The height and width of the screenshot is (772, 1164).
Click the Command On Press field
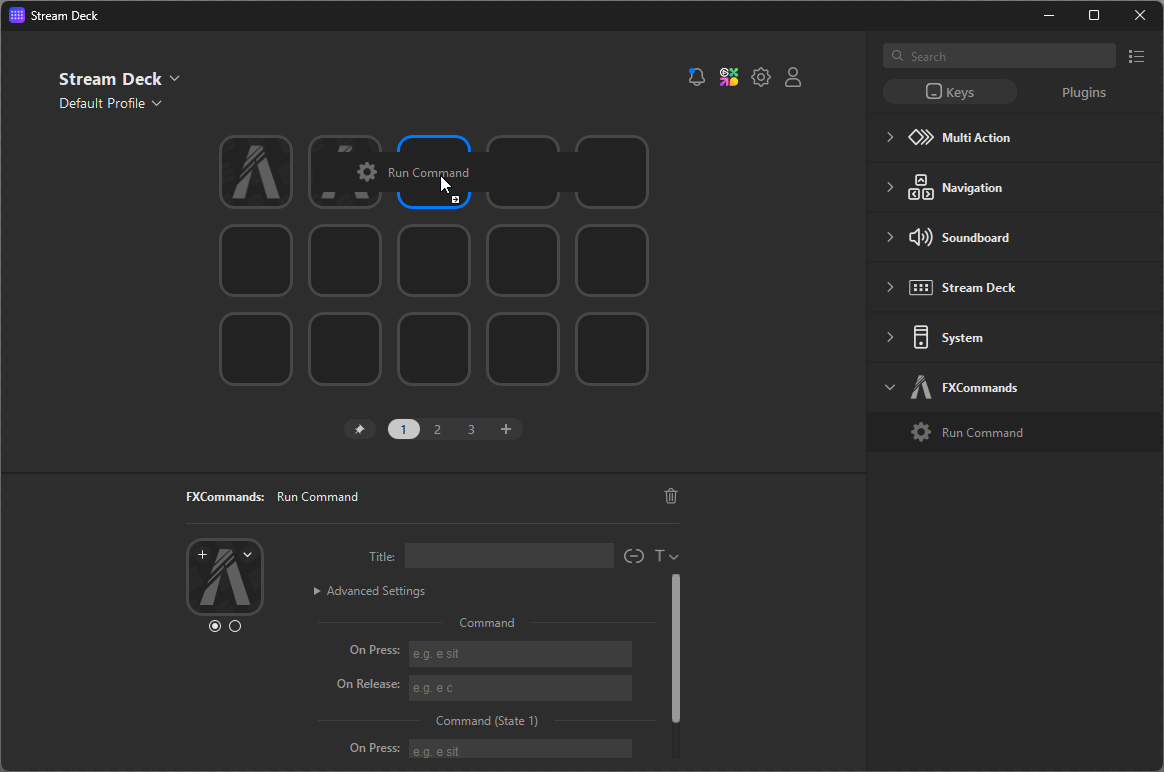[x=520, y=654]
